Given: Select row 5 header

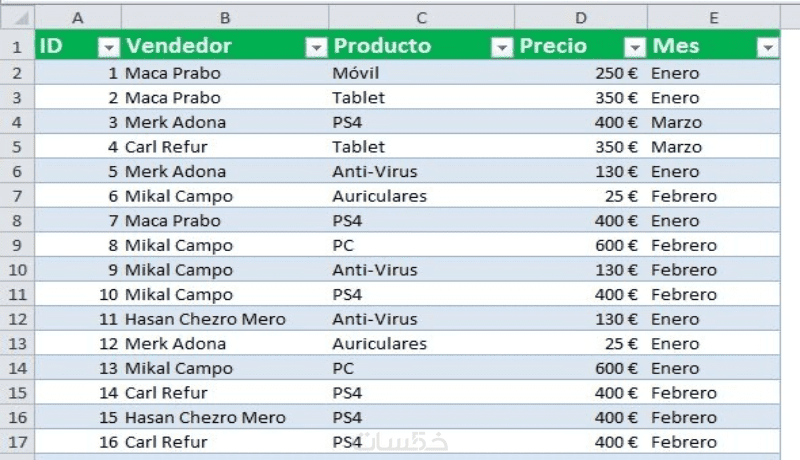Looking at the screenshot, I should pyautogui.click(x=17, y=147).
